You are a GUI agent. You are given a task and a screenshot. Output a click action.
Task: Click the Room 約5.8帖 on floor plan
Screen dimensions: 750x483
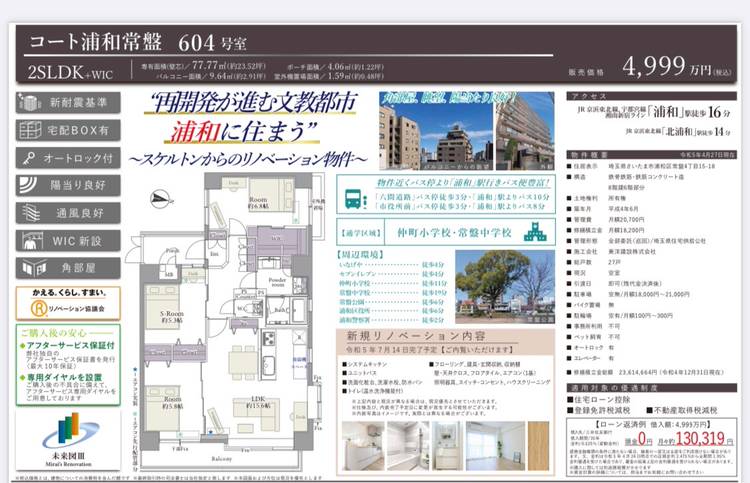tap(172, 402)
